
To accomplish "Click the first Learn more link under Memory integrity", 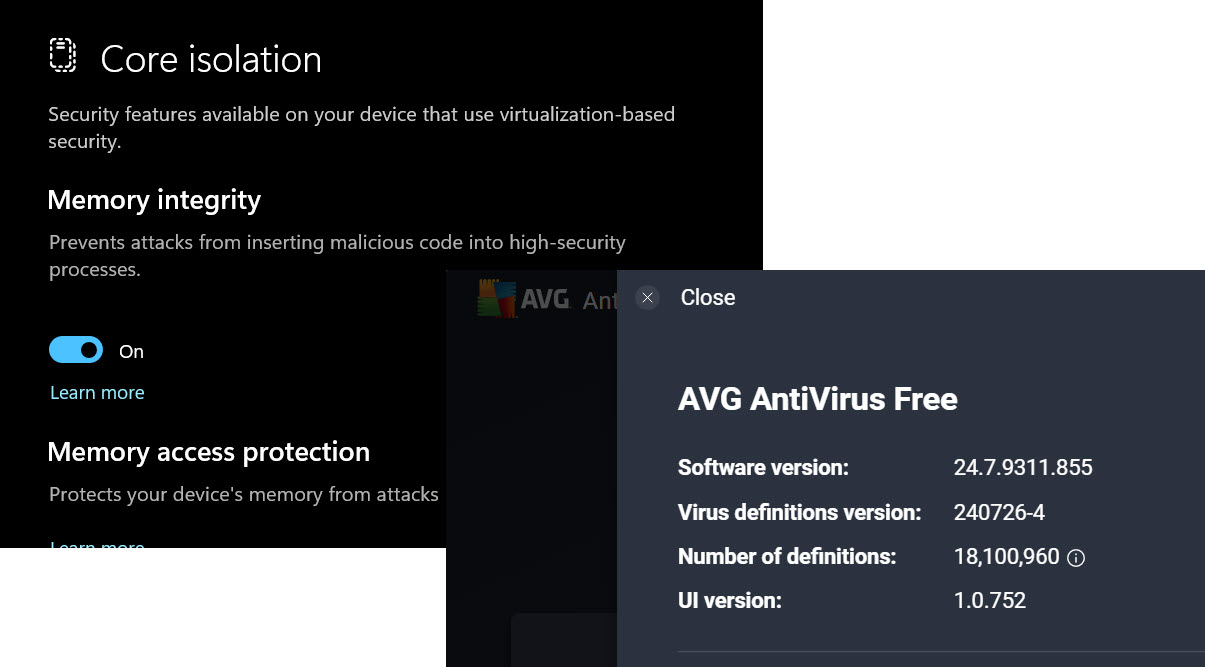I will (97, 393).
